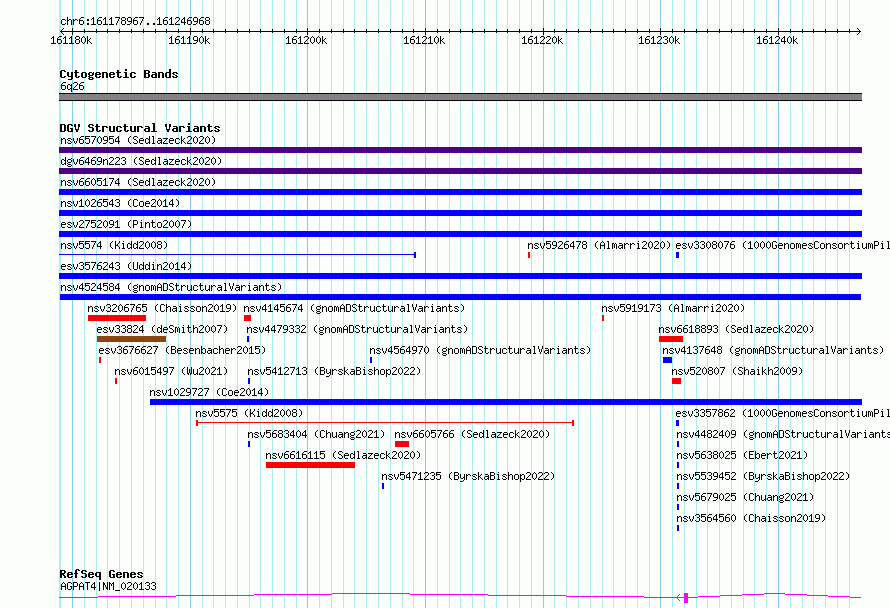Select the 6q26 band label
890x608 pixels.
[x=72, y=86]
